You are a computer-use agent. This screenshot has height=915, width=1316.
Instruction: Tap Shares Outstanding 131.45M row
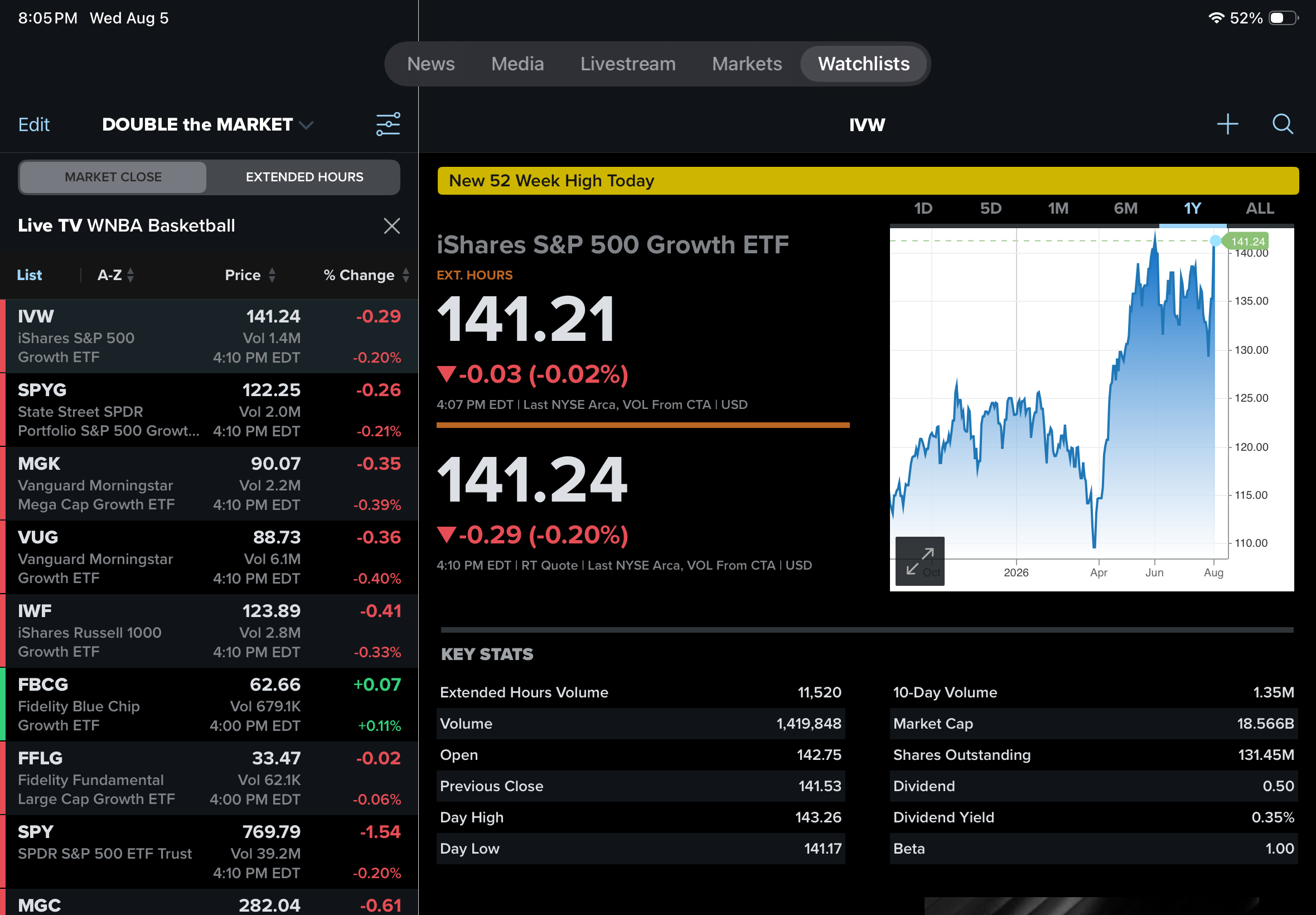point(1094,755)
